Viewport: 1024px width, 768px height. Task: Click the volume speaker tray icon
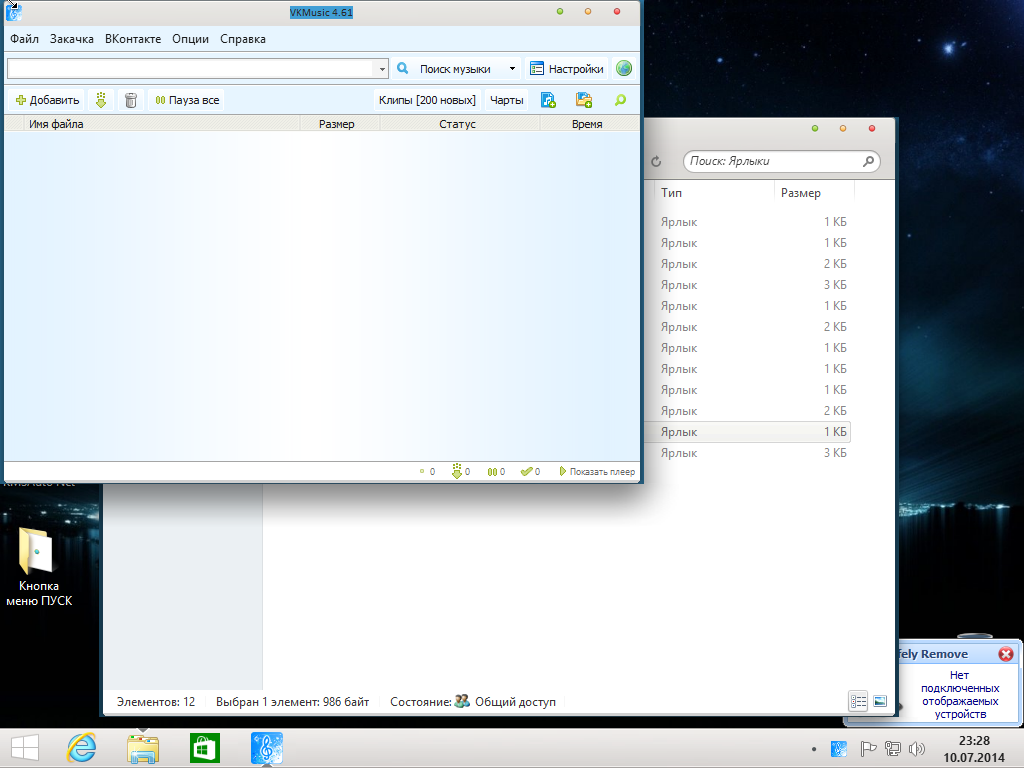point(917,749)
